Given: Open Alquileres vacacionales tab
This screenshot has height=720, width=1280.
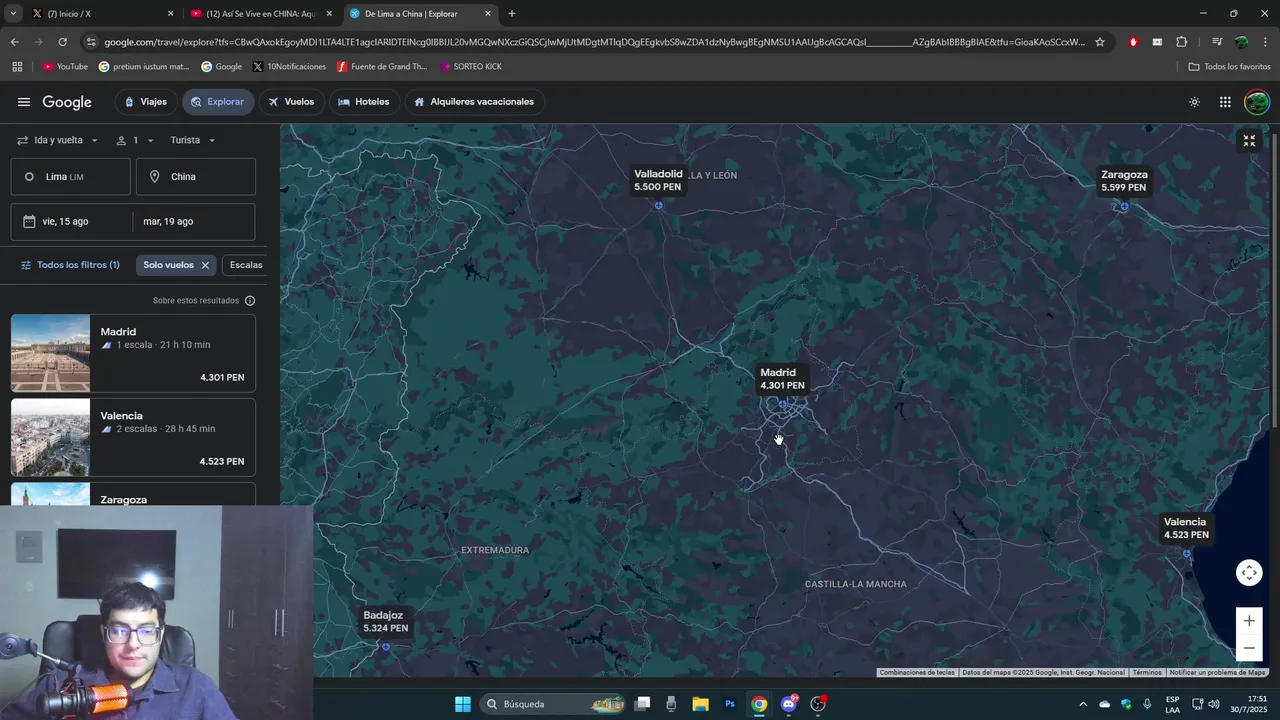Looking at the screenshot, I should 474,102.
